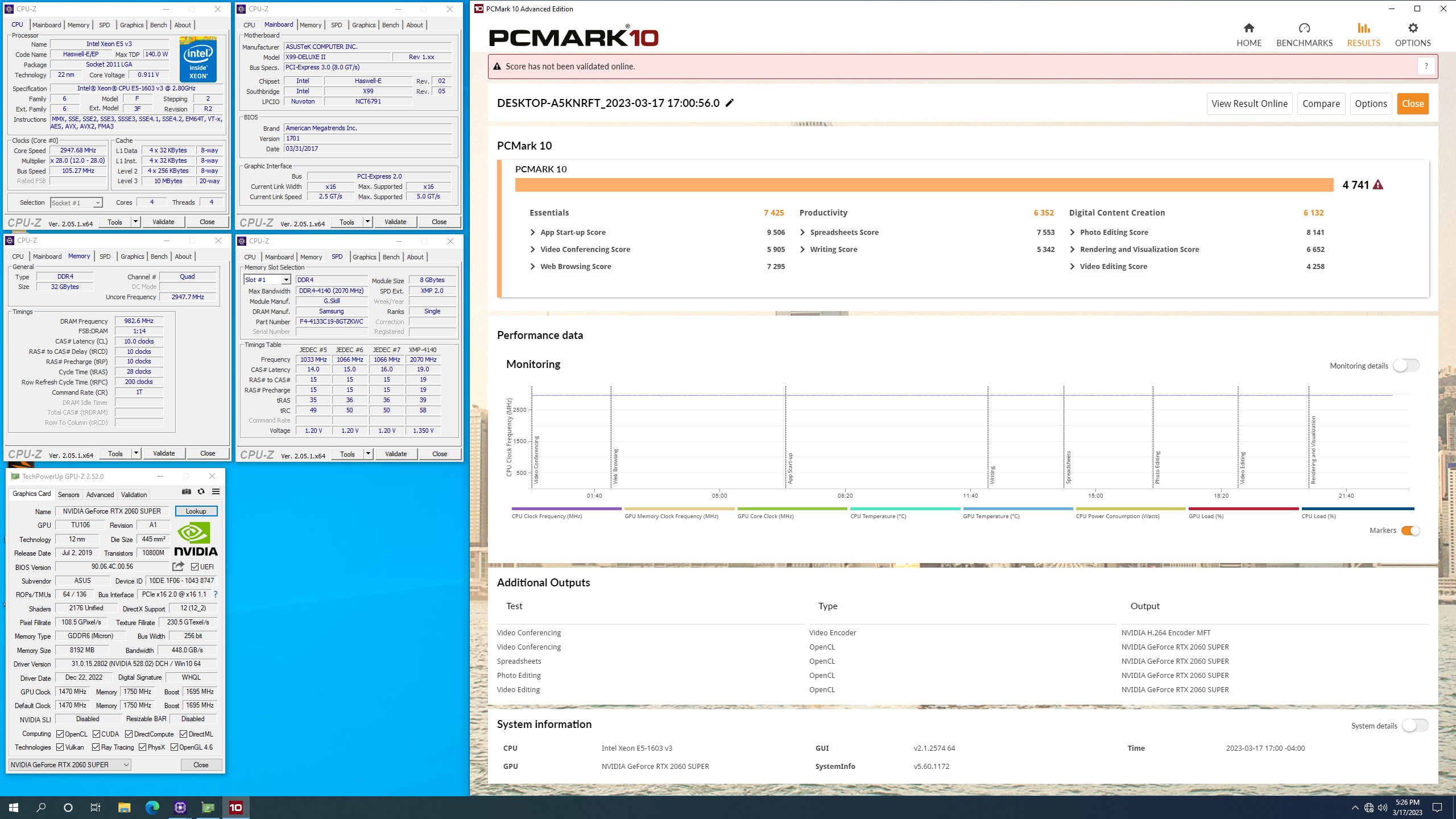
Task: Select GPU Temperature legend swatch
Action: point(1017,509)
